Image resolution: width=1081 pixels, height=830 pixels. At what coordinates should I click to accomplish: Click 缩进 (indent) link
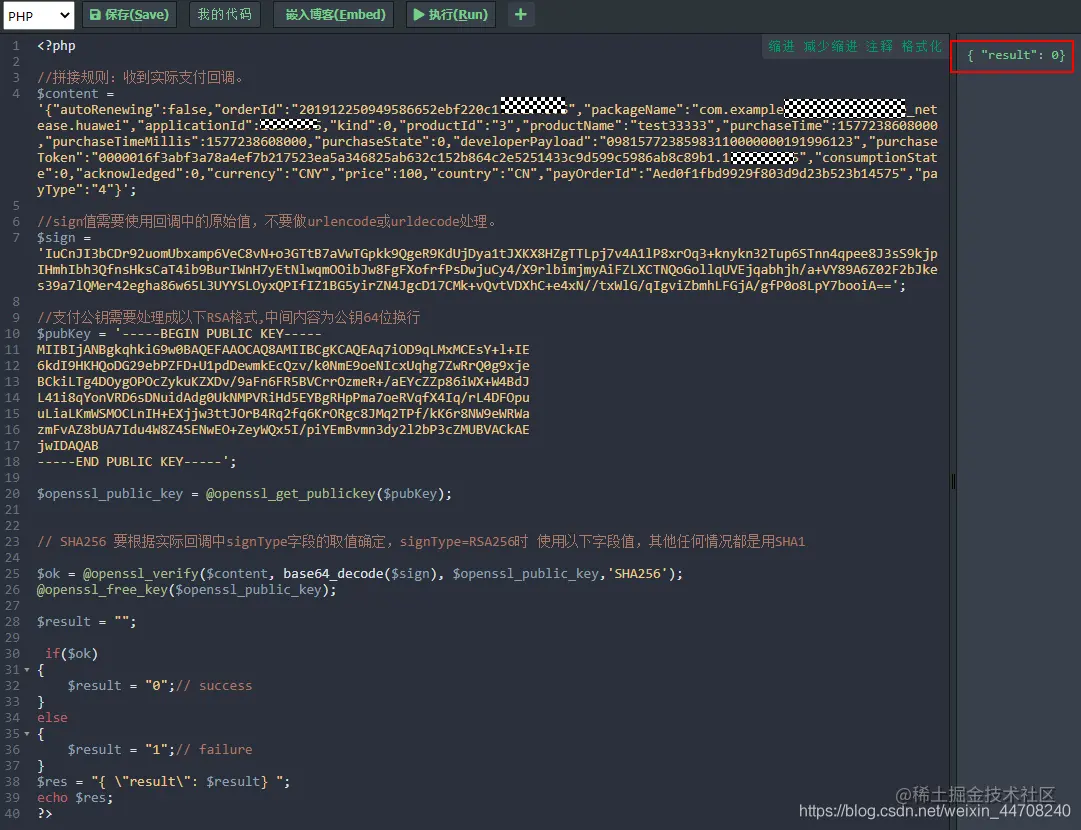pos(781,46)
